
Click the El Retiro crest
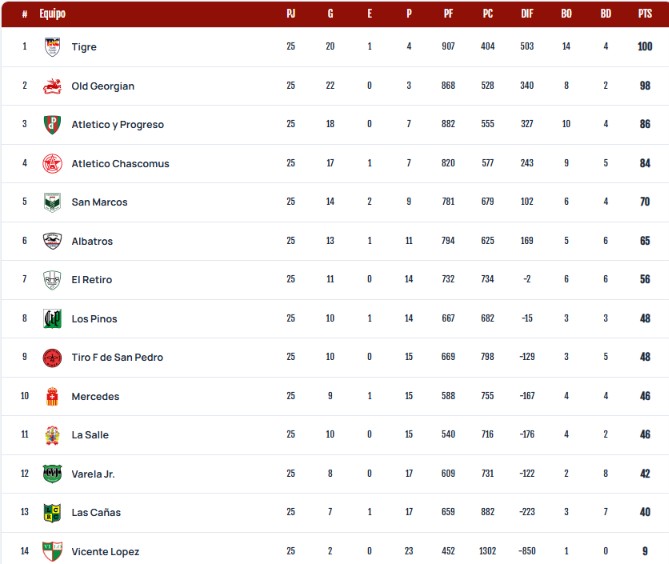52,280
